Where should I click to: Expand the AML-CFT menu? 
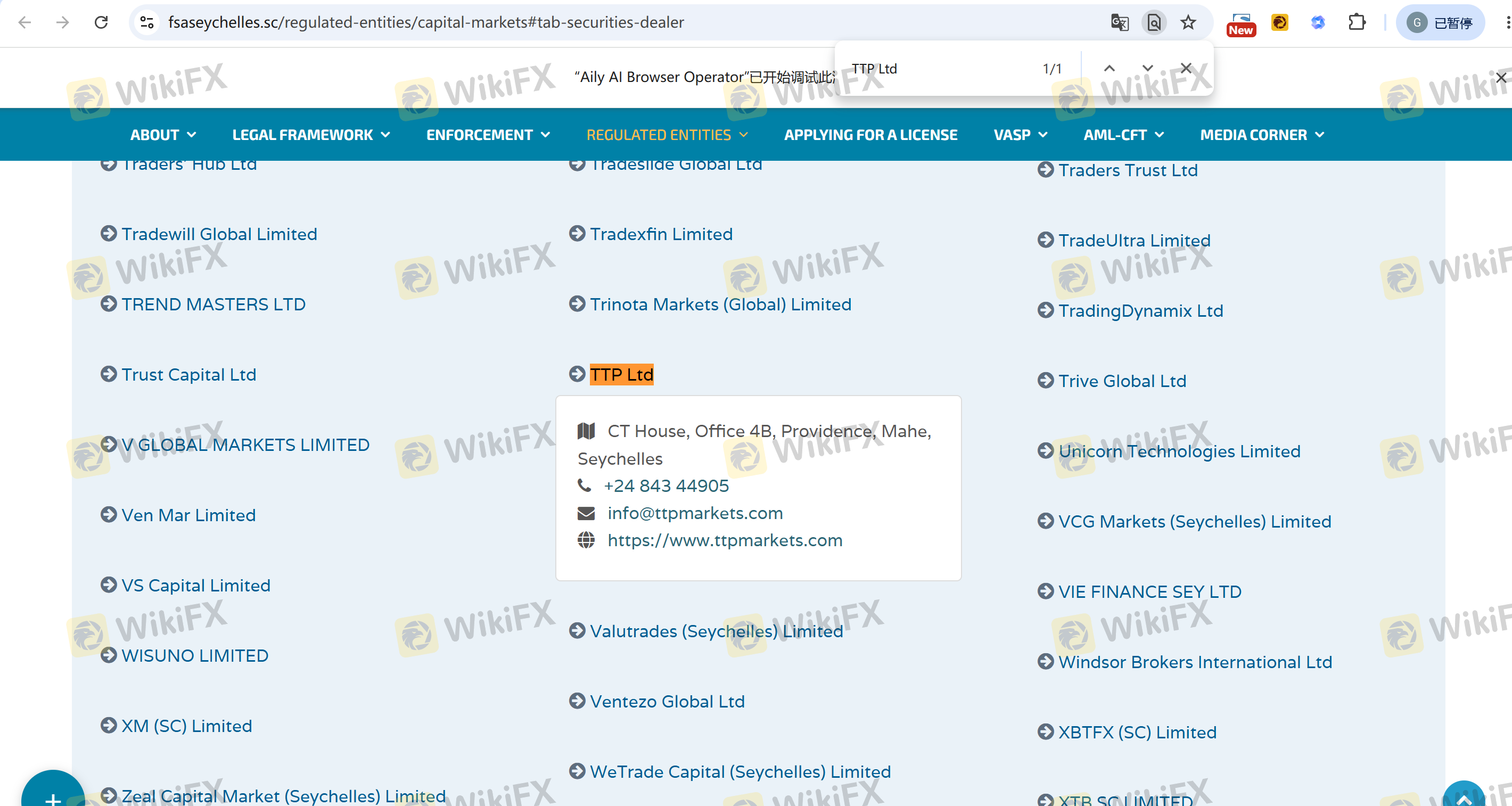[x=1123, y=135]
